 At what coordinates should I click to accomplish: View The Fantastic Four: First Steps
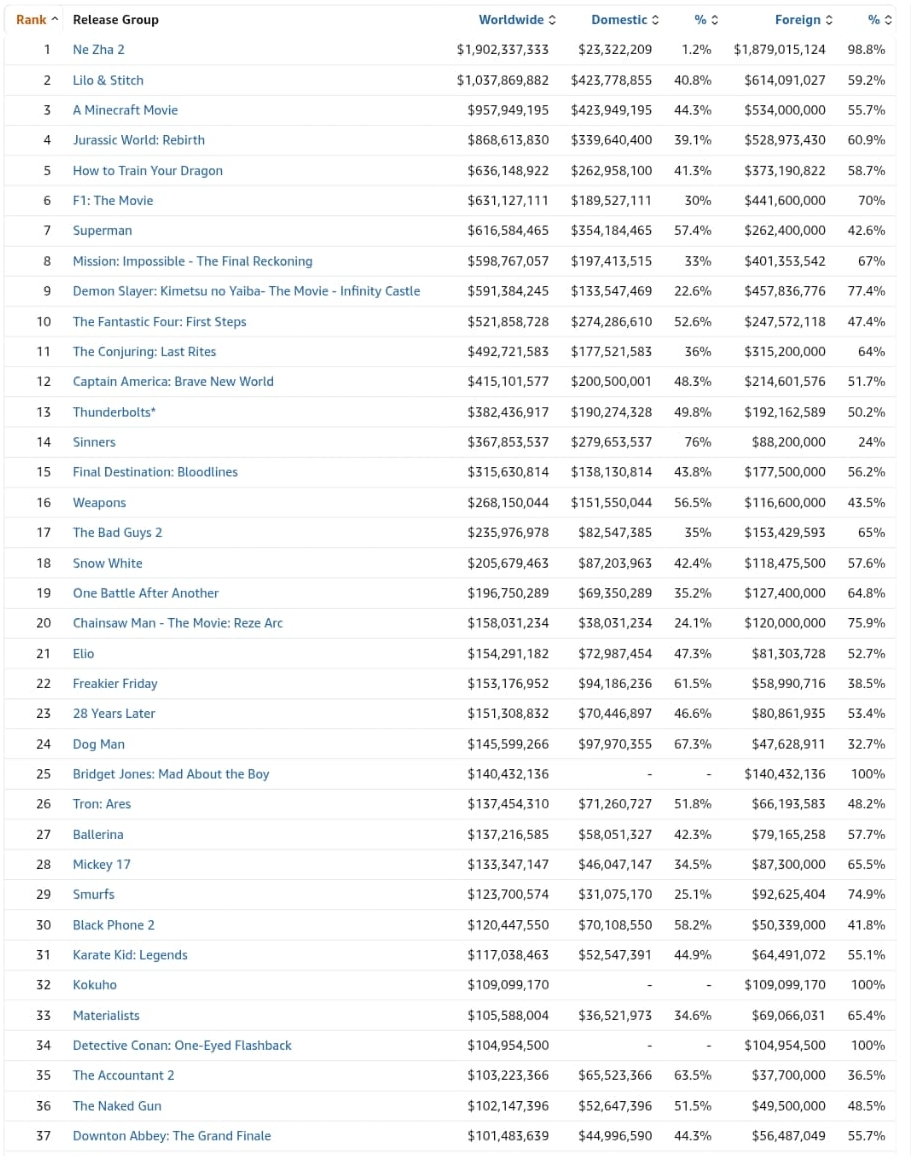tap(159, 321)
